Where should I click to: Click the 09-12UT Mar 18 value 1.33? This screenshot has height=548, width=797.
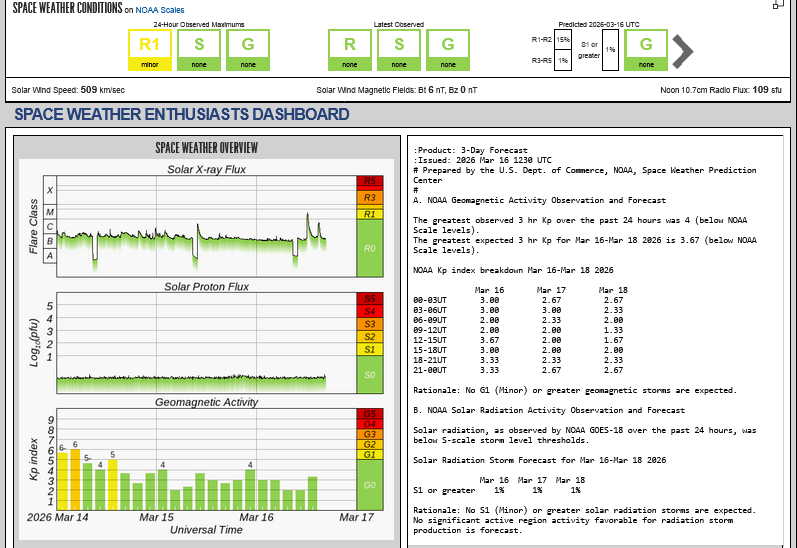tap(613, 330)
